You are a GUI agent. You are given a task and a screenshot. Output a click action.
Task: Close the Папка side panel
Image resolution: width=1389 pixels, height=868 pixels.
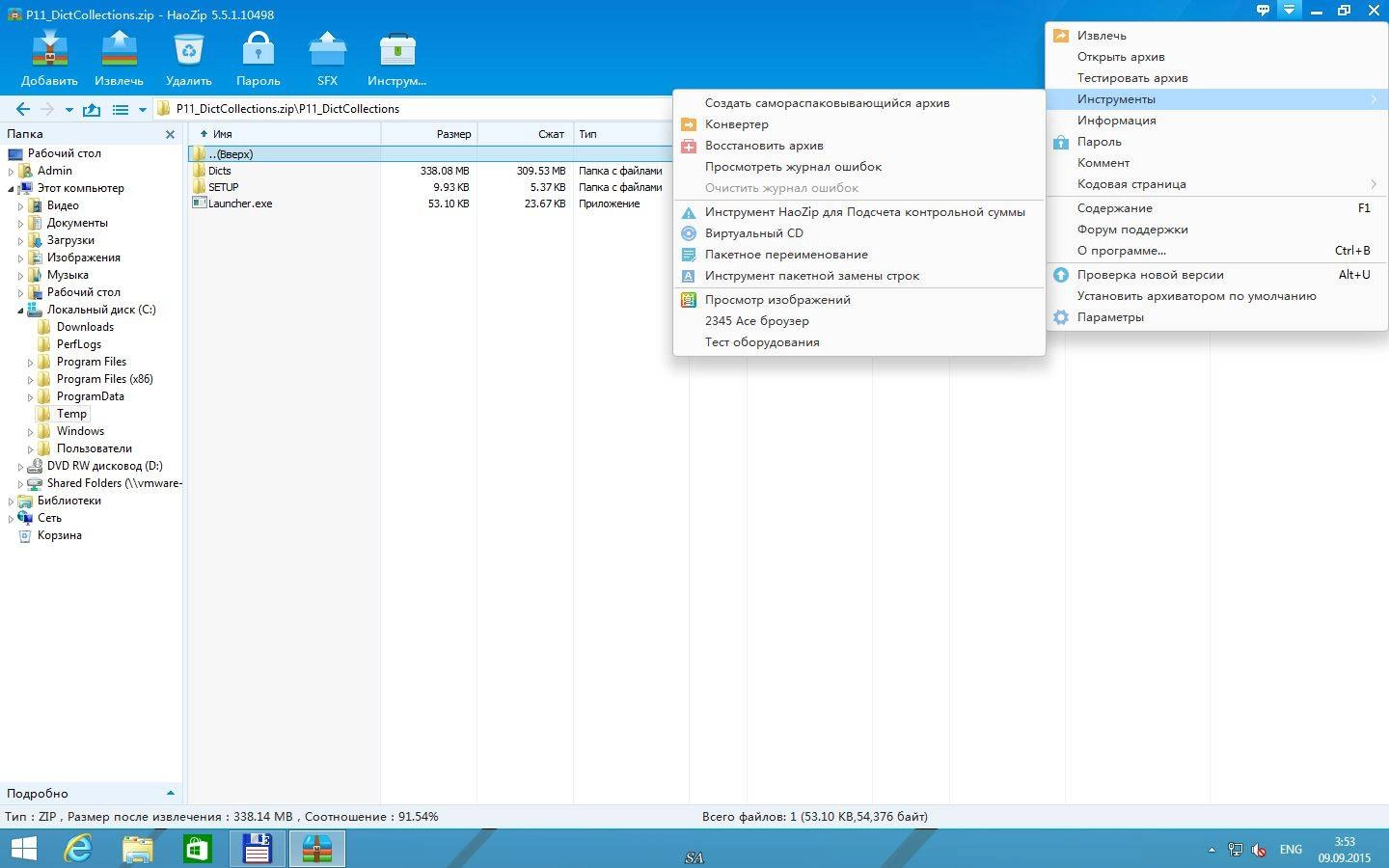pyautogui.click(x=171, y=134)
